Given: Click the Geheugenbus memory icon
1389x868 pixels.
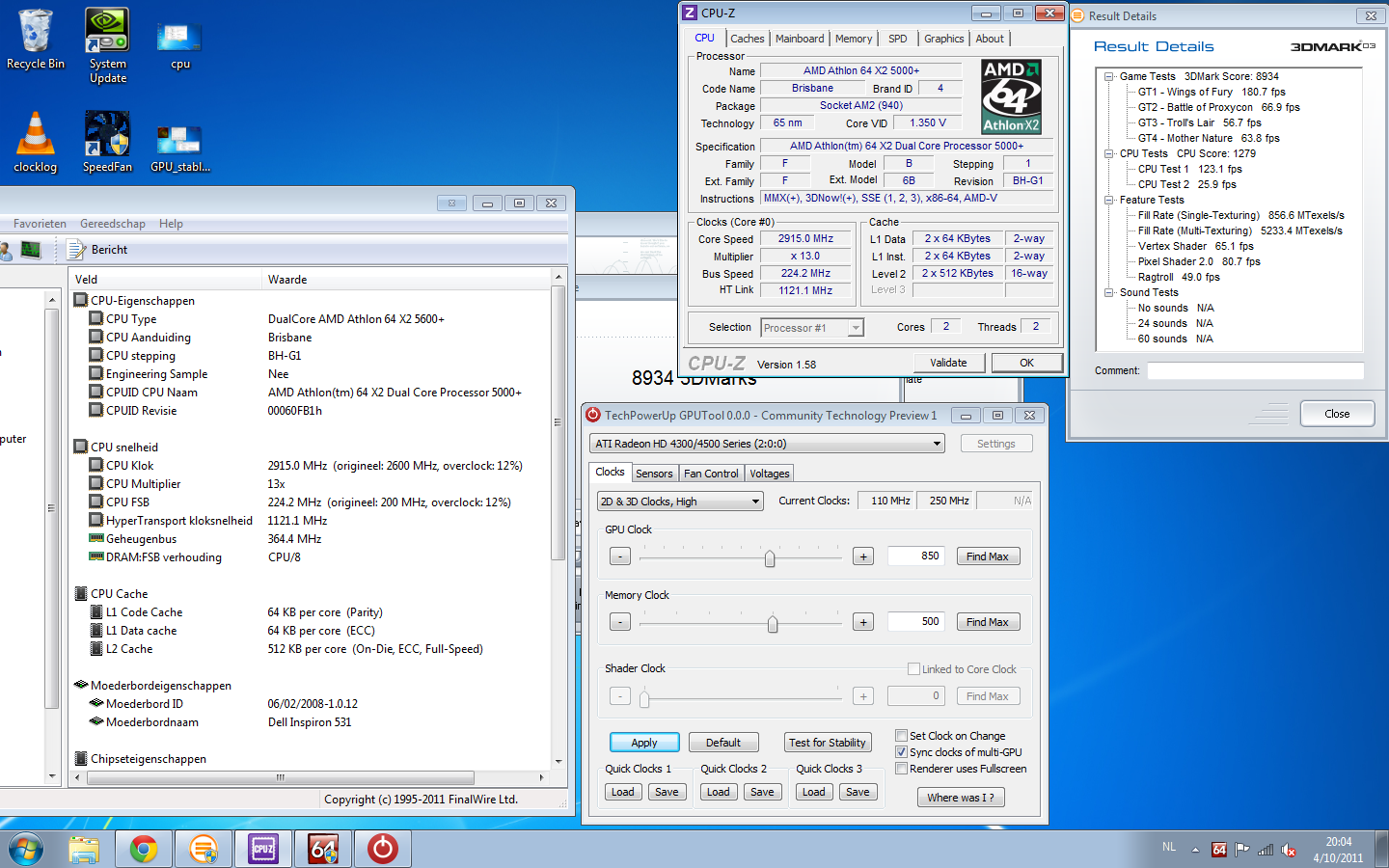Looking at the screenshot, I should coord(96,538).
